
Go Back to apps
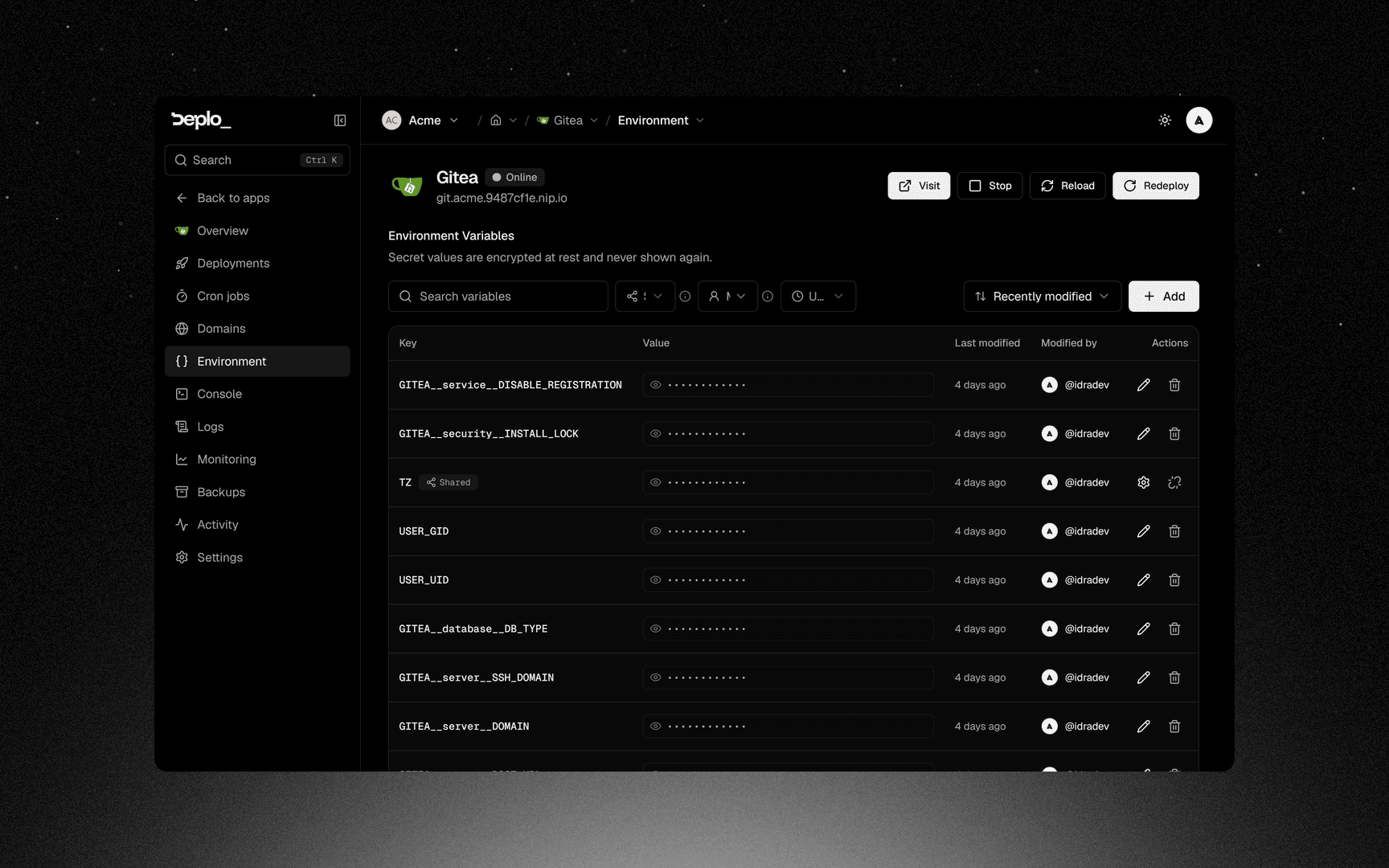257,199
